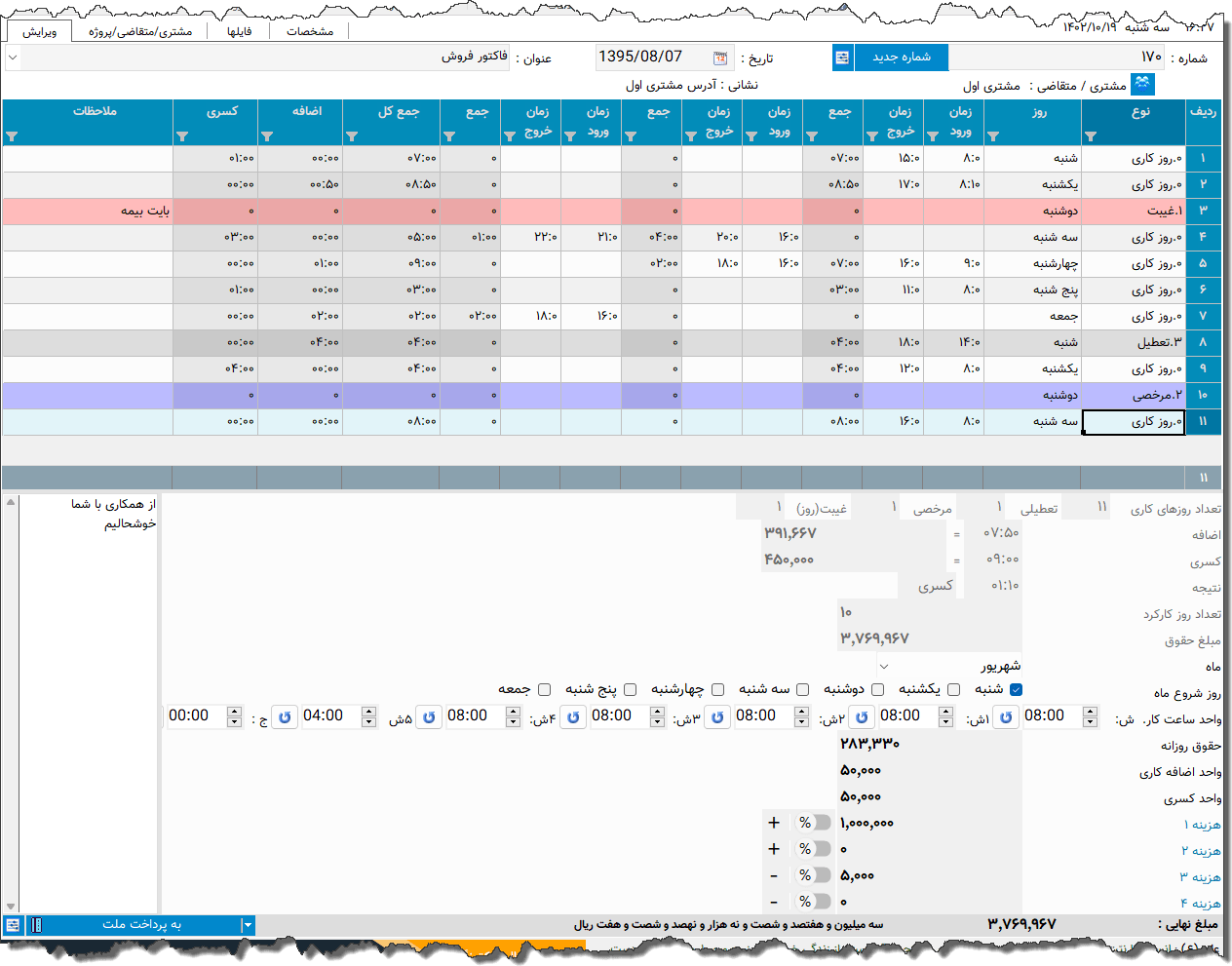Click the notes panel vertical scrollbar
This screenshot has width=1232, height=966.
tap(11, 702)
